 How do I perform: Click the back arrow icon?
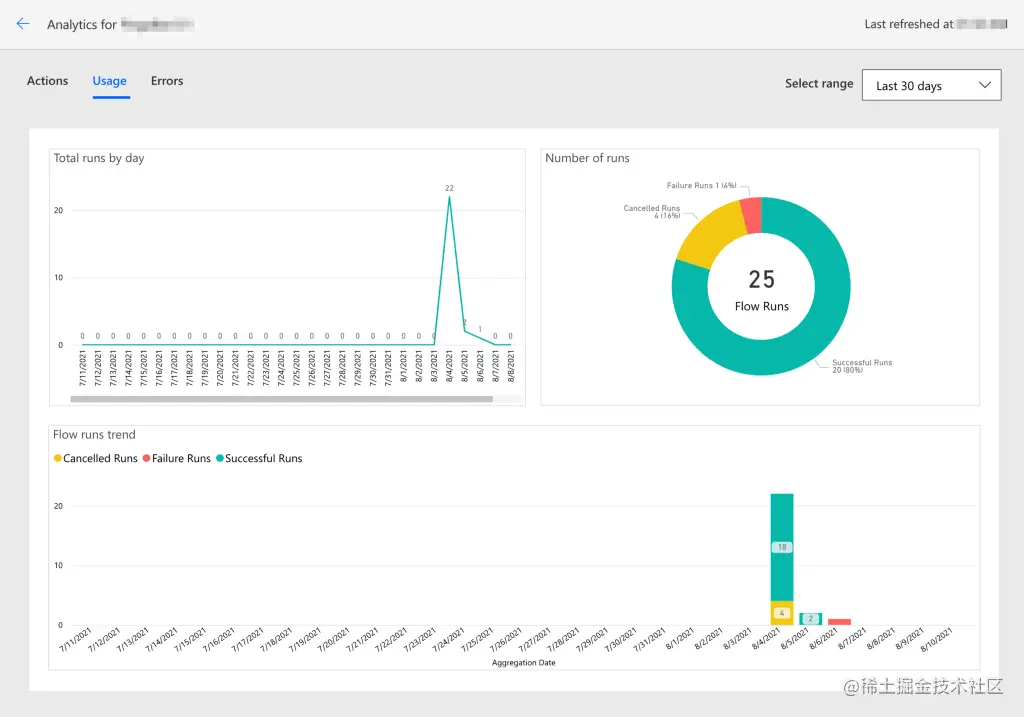point(23,24)
